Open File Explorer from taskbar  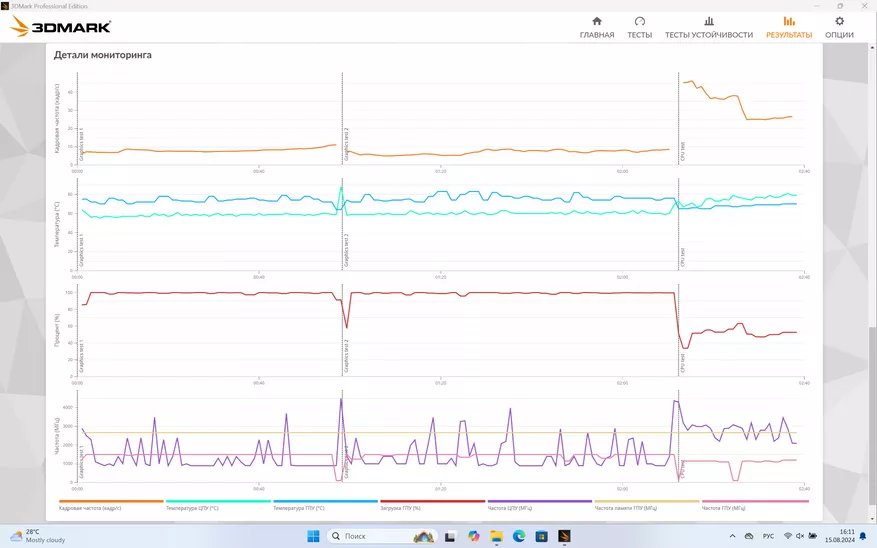pos(497,536)
